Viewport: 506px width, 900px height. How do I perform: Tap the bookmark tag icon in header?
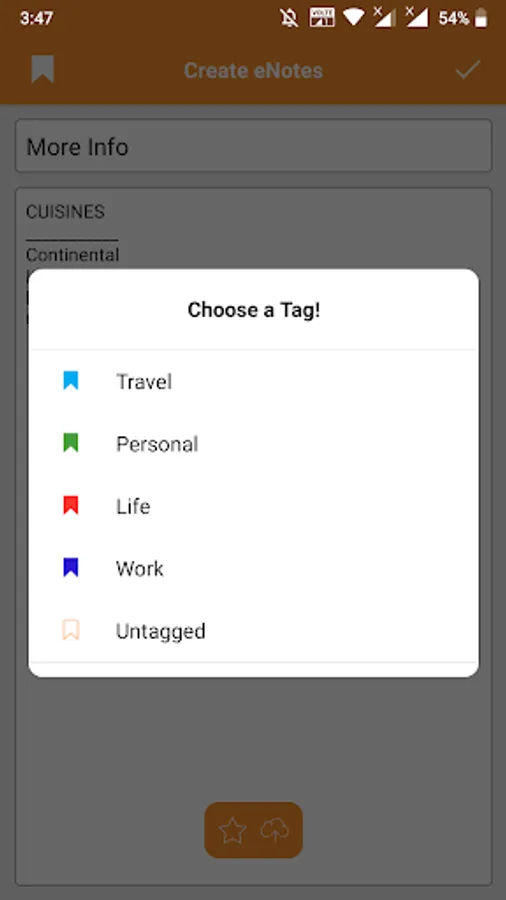tap(42, 70)
